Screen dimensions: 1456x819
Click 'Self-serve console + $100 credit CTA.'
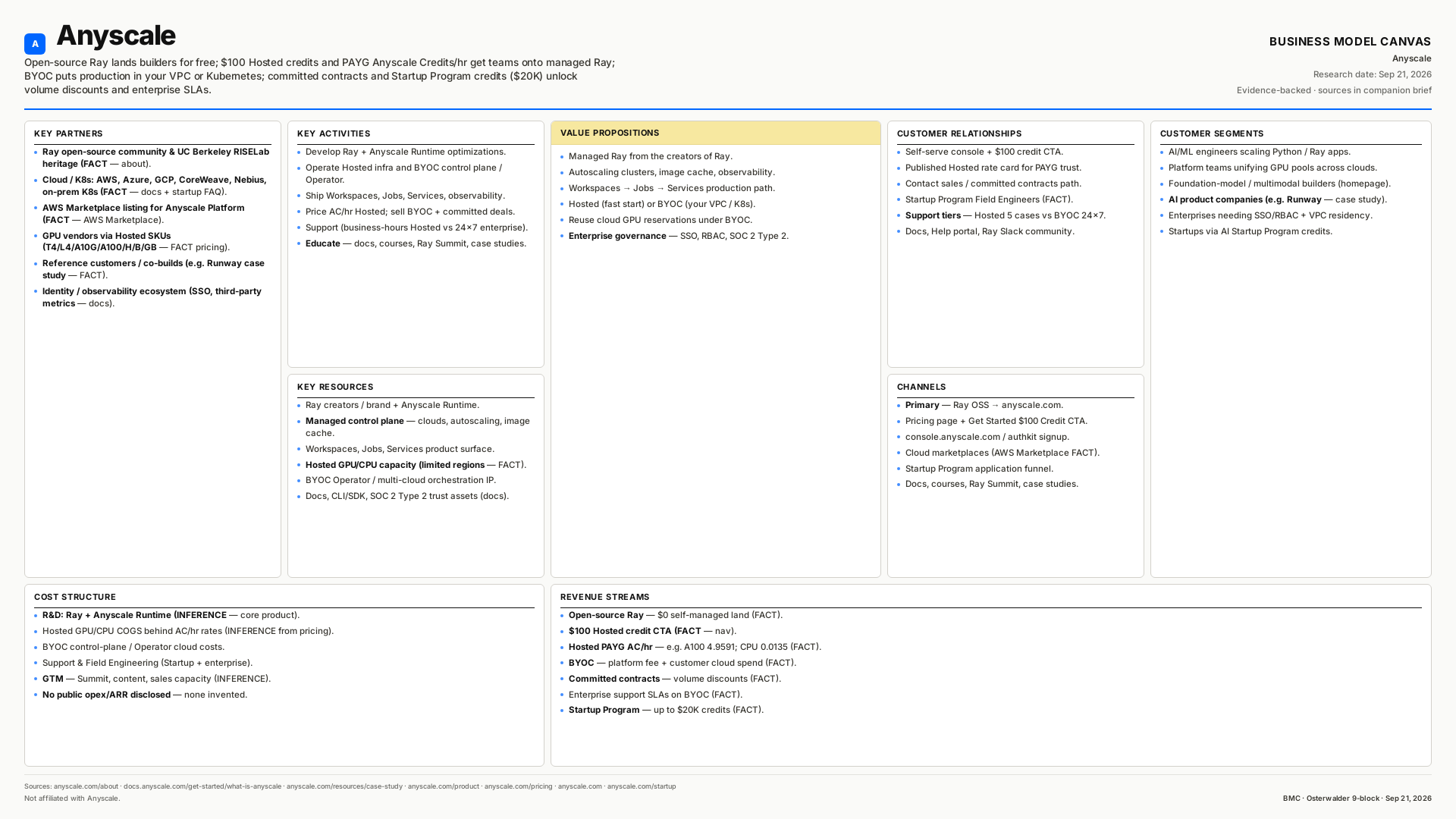[x=984, y=152]
